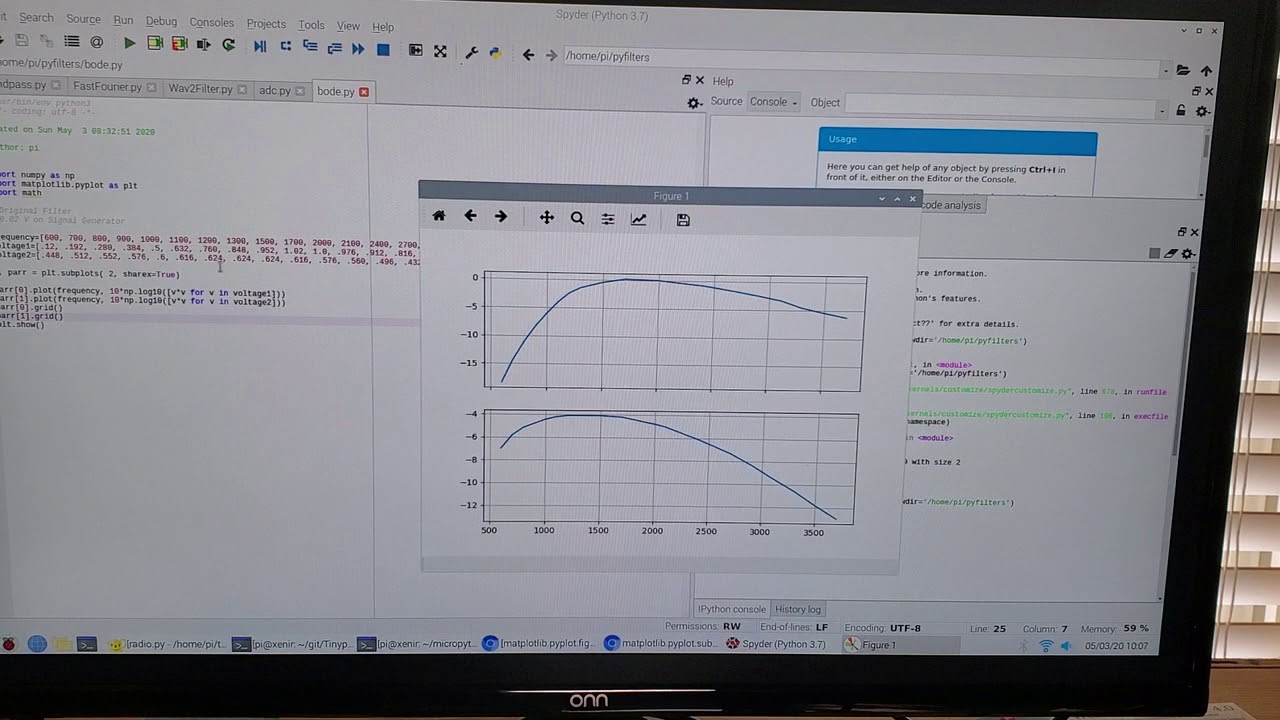Maximize current pane icon
Image resolution: width=1280 pixels, height=720 pixels.
tap(415, 50)
